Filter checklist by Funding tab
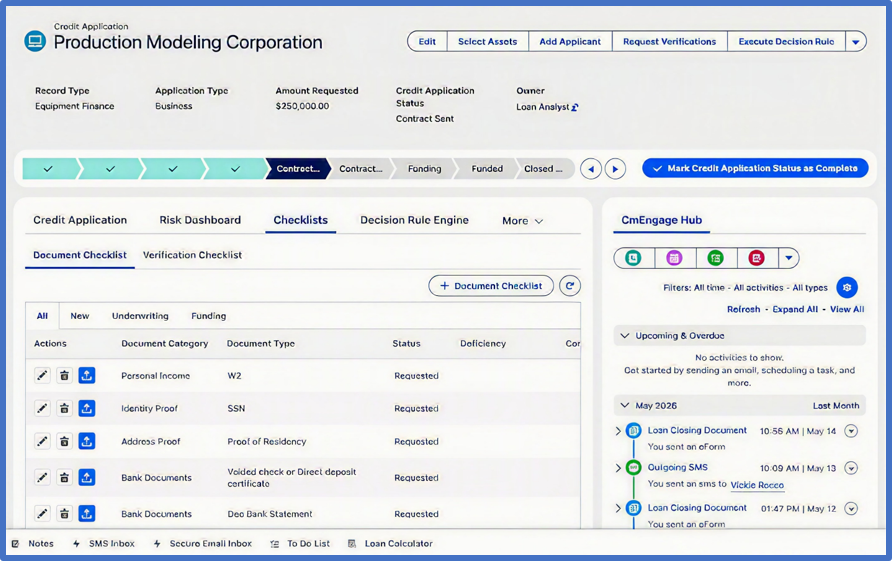This screenshot has width=892, height=561. [x=208, y=316]
